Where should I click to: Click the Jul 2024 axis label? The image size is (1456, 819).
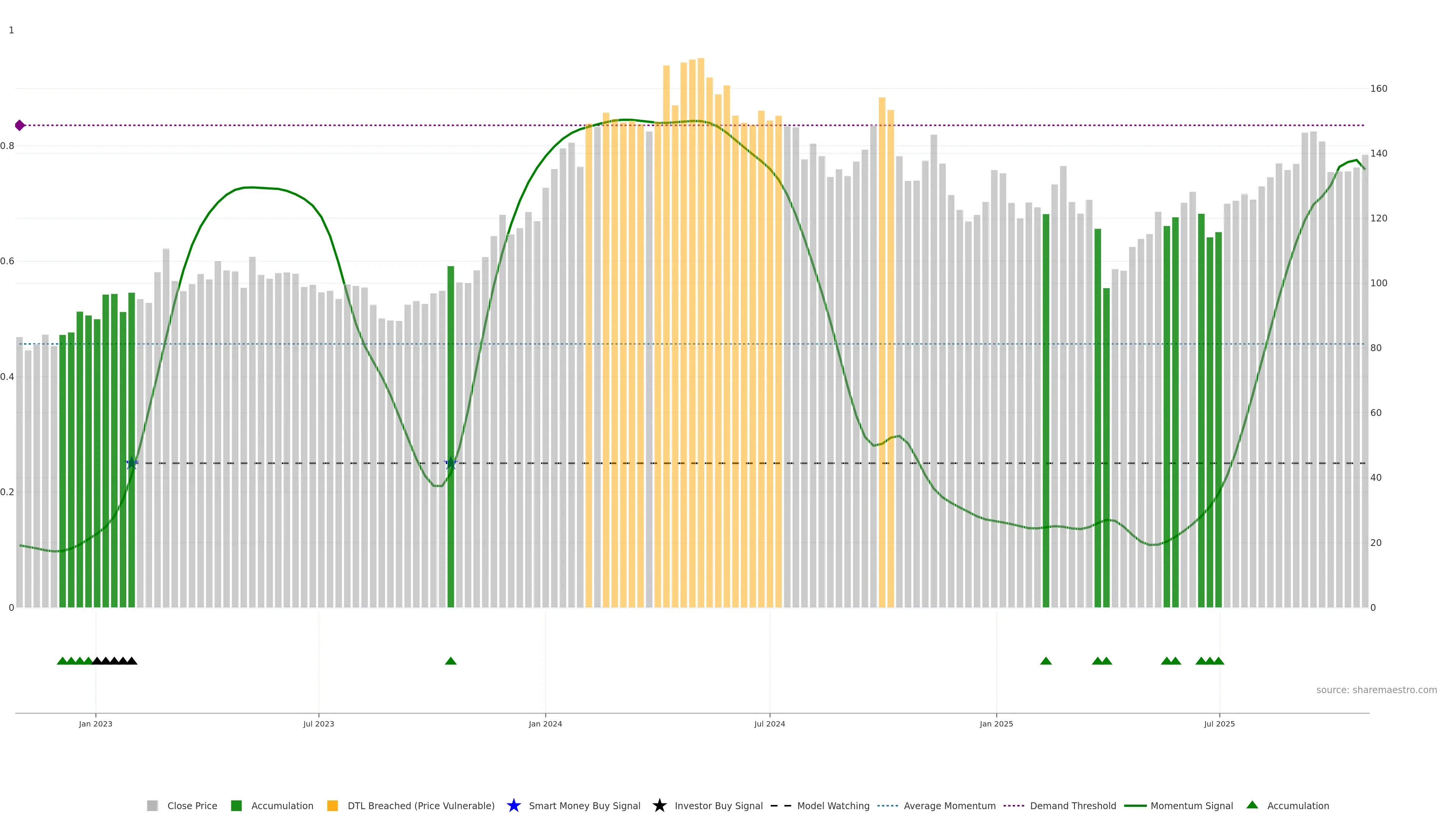[769, 724]
